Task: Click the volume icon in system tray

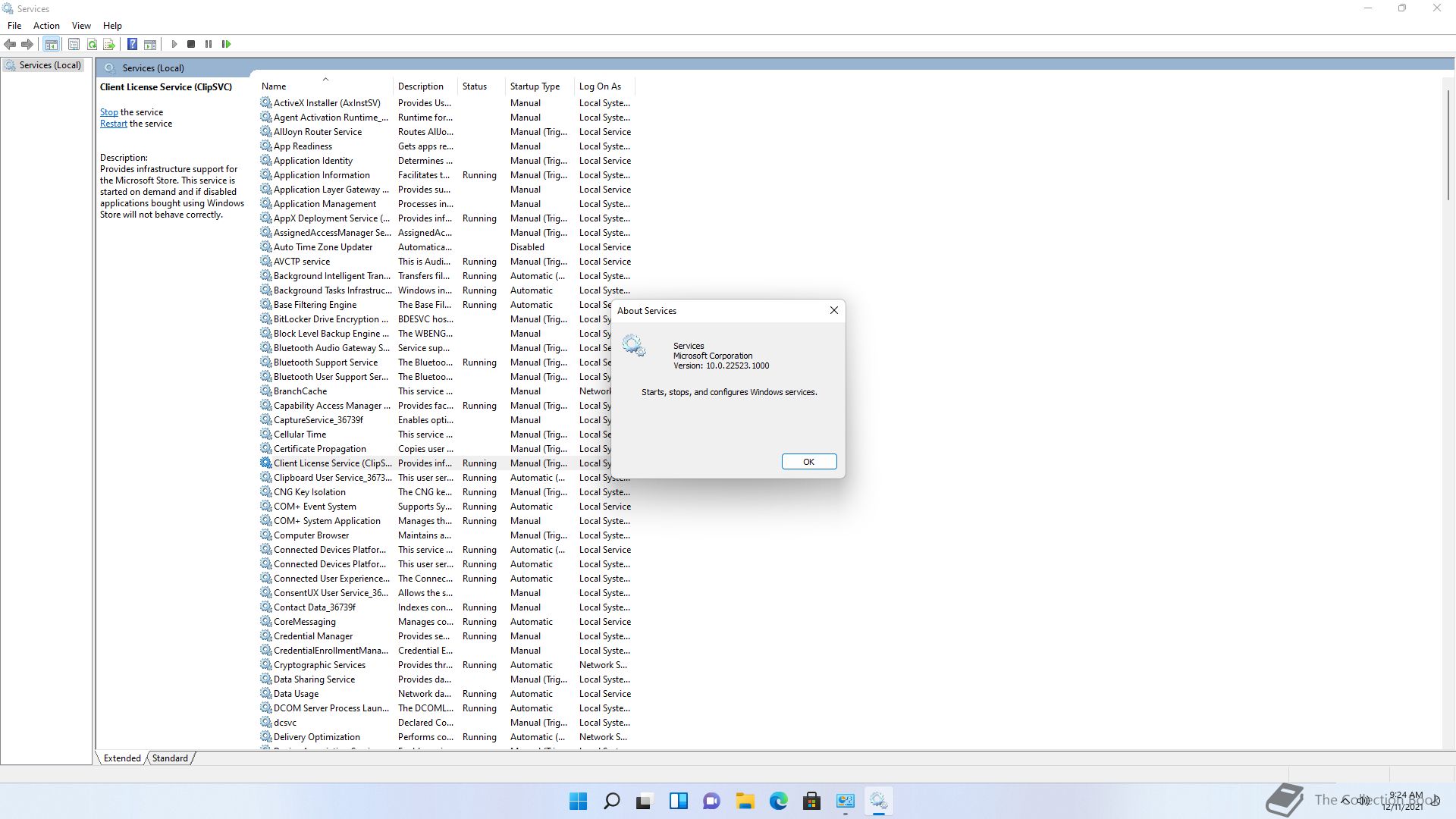Action: click(x=1364, y=800)
